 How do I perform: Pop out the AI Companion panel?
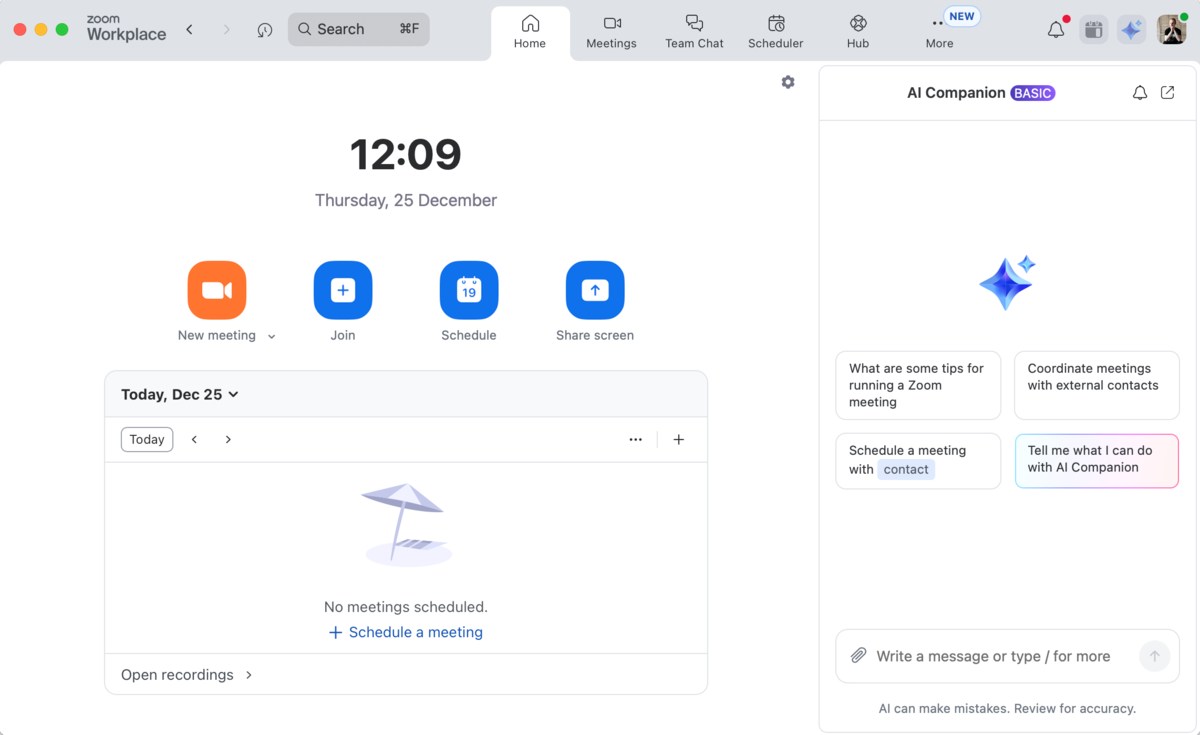[x=1167, y=93]
